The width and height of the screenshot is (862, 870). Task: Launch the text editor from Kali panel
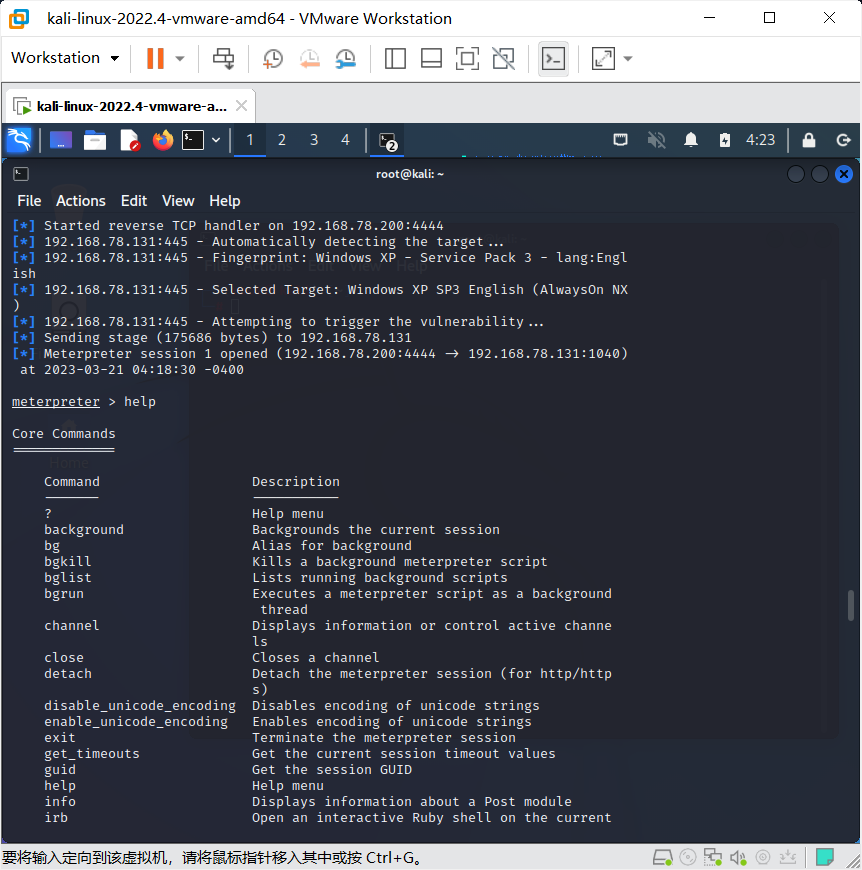[x=129, y=140]
